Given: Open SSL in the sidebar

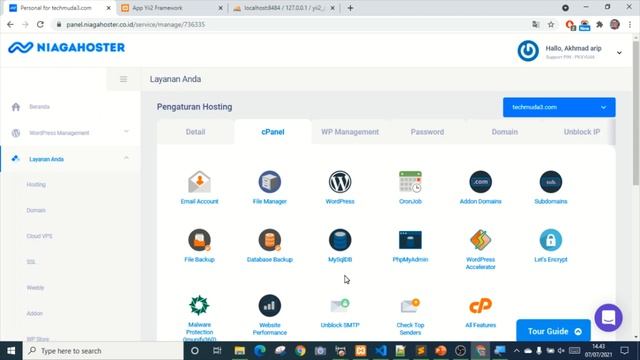Looking at the screenshot, I should coord(31,262).
